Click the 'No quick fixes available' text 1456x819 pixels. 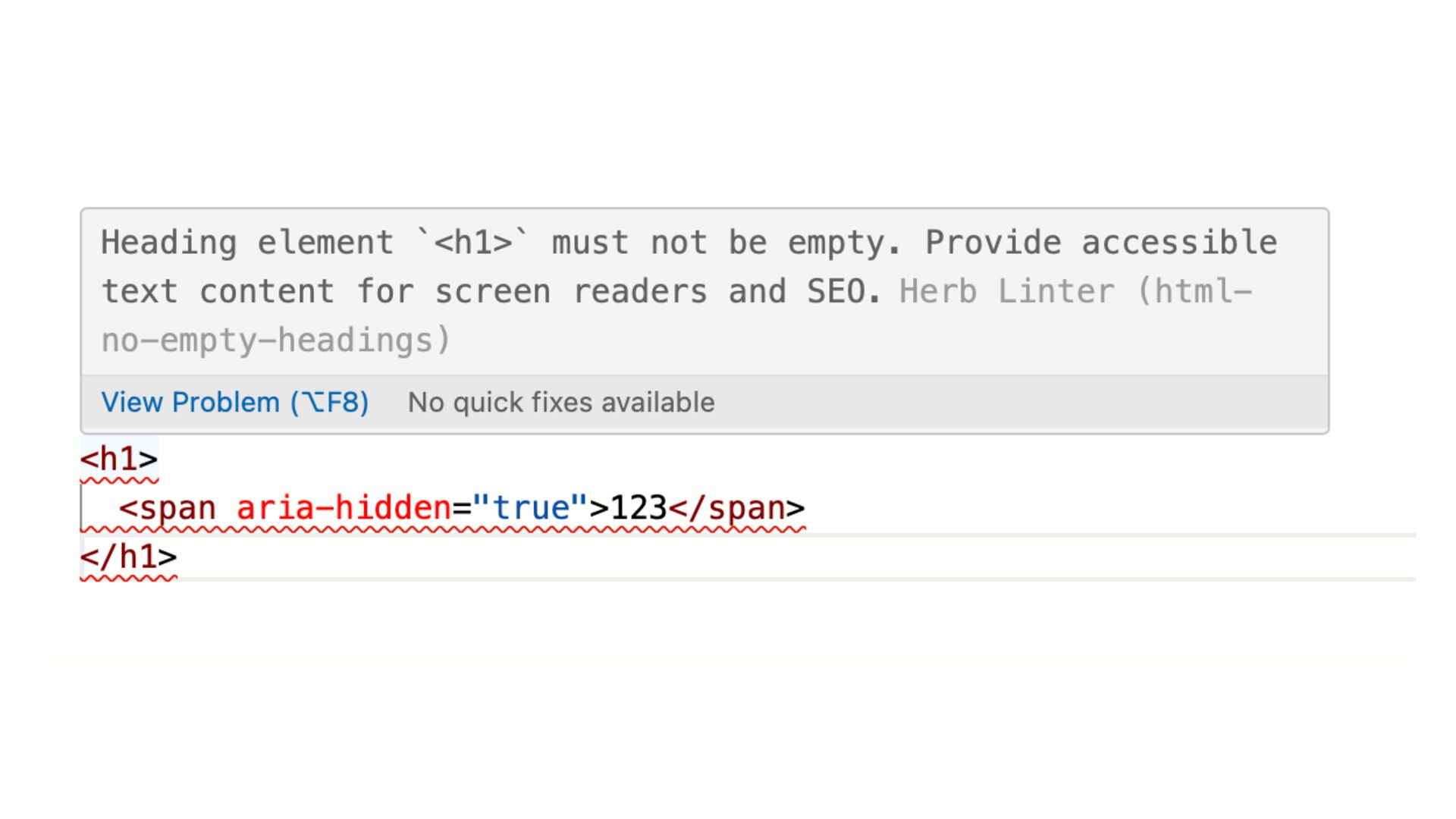click(561, 403)
